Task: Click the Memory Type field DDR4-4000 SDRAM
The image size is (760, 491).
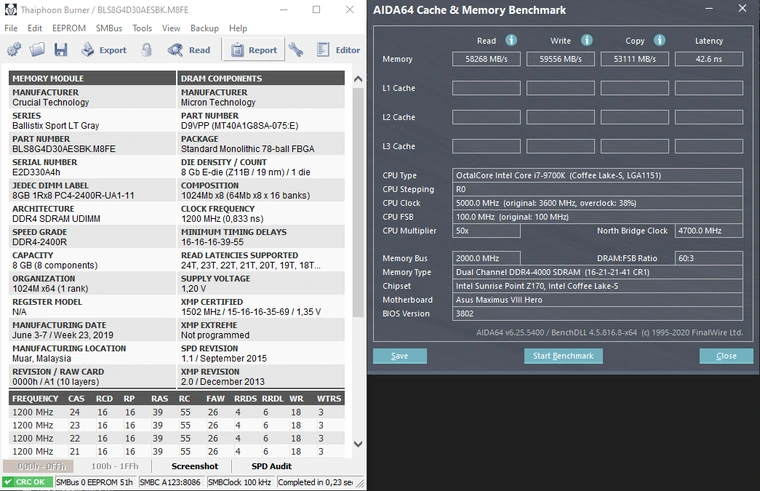Action: (597, 272)
